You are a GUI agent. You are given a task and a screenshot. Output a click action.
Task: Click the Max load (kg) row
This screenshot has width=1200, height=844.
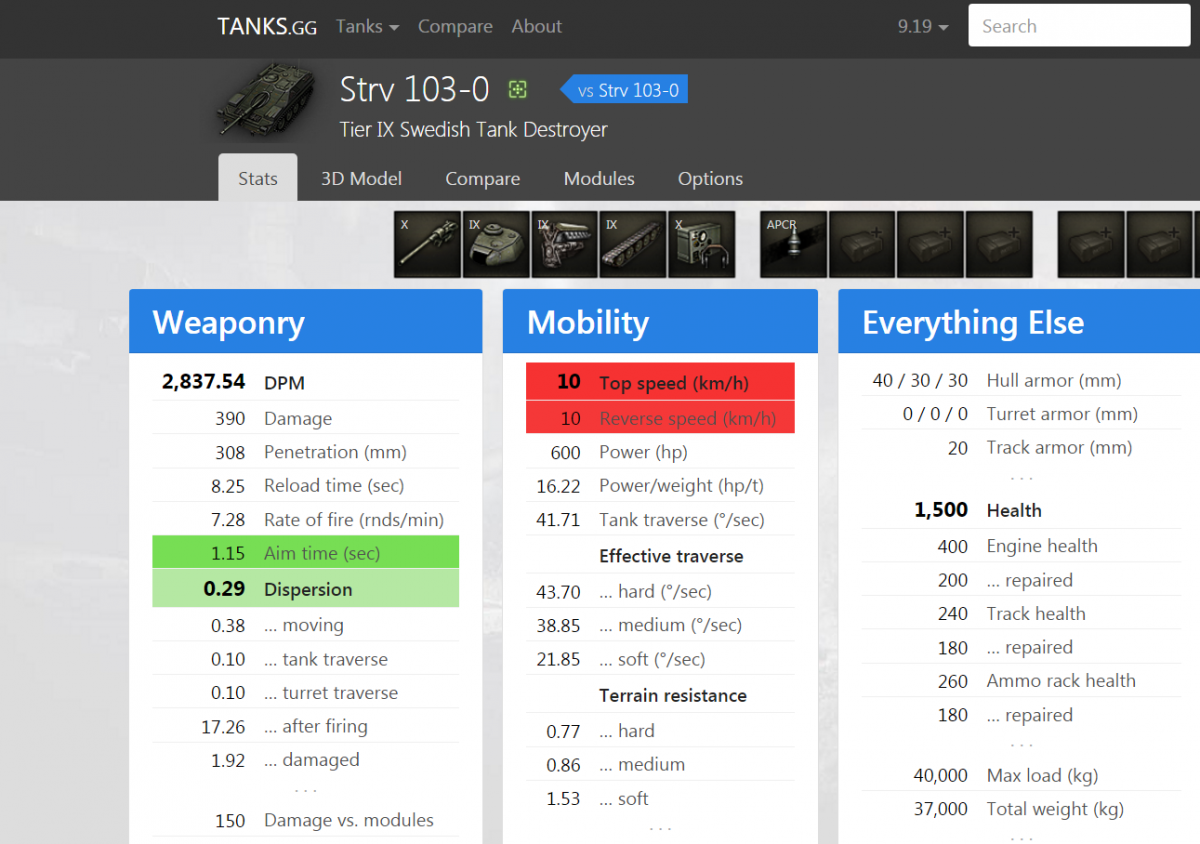pos(1021,775)
